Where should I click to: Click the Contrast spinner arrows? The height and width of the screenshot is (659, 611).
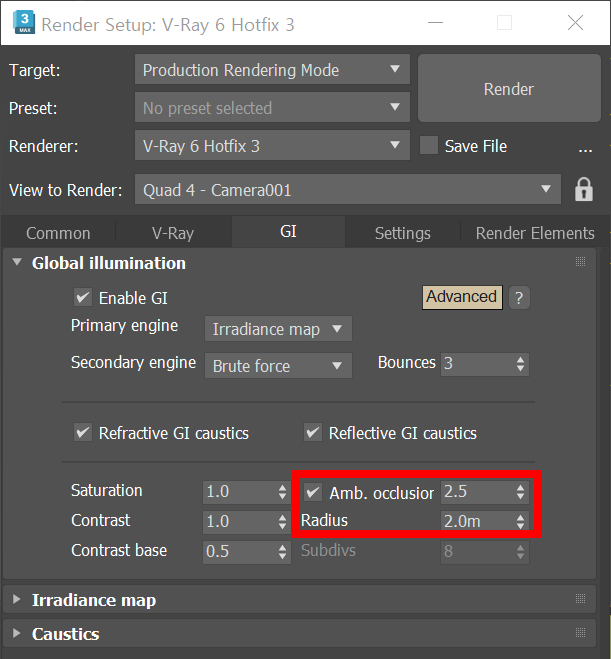click(282, 522)
